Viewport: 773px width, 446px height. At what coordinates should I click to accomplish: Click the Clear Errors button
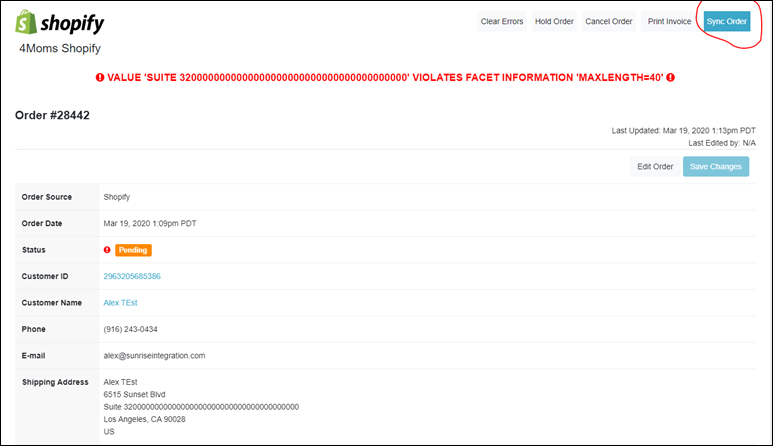click(x=502, y=22)
